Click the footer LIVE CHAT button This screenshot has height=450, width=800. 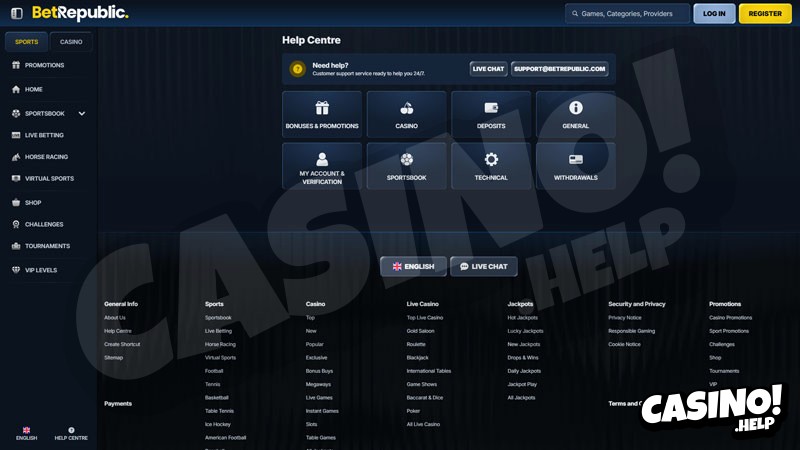tap(484, 266)
